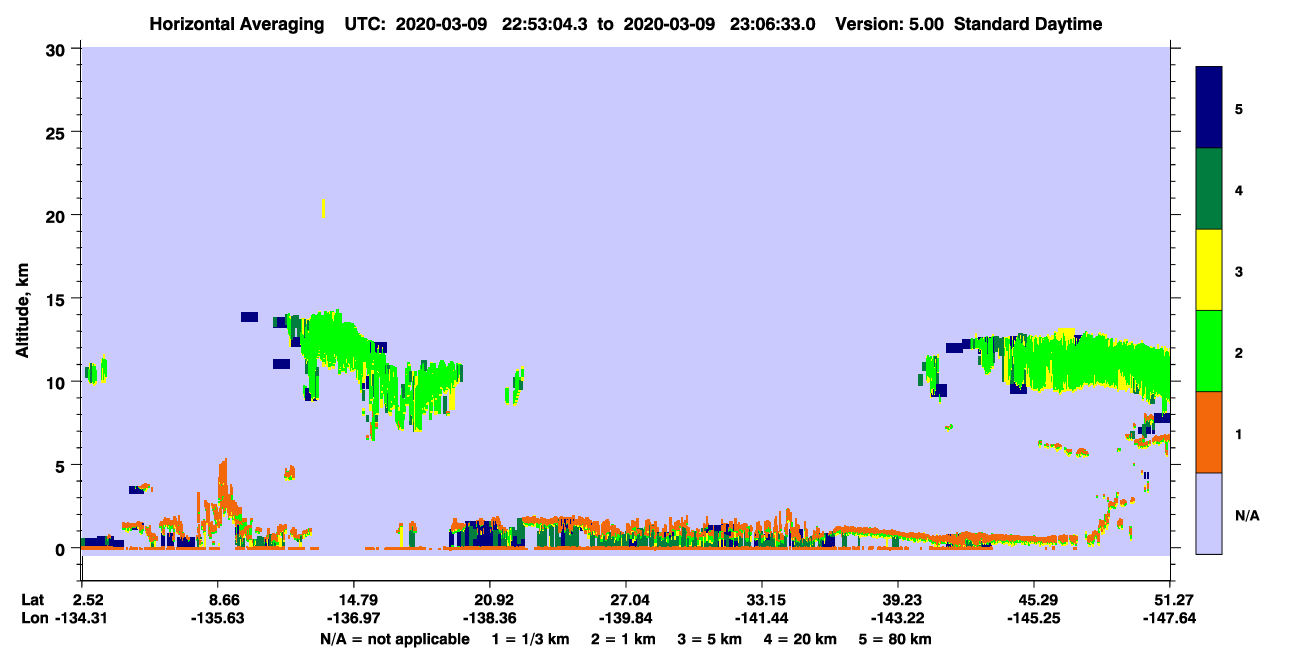Click the longitude value -136.97

(354, 618)
